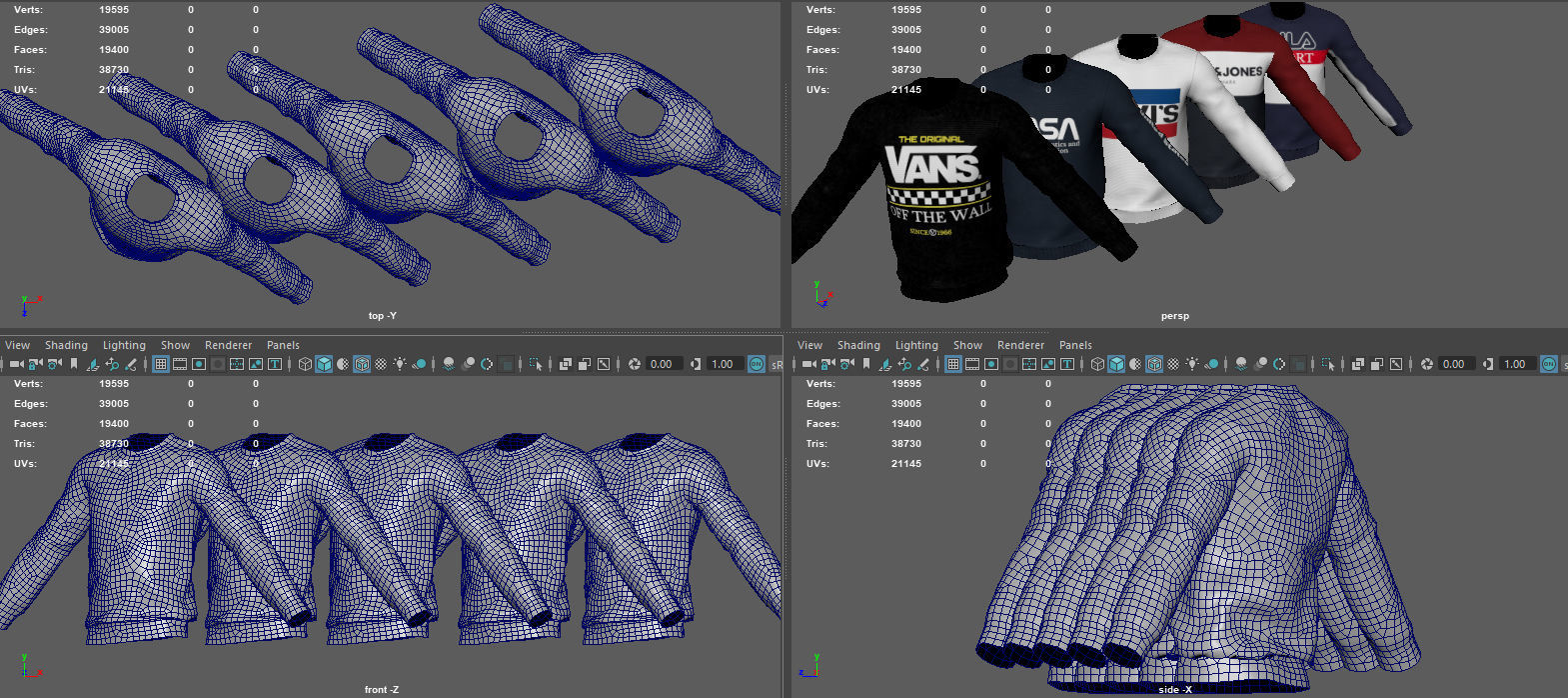The height and width of the screenshot is (698, 1568).
Task: Click X-Ray icon in front panel toolbar
Action: pyautogui.click(x=566, y=364)
